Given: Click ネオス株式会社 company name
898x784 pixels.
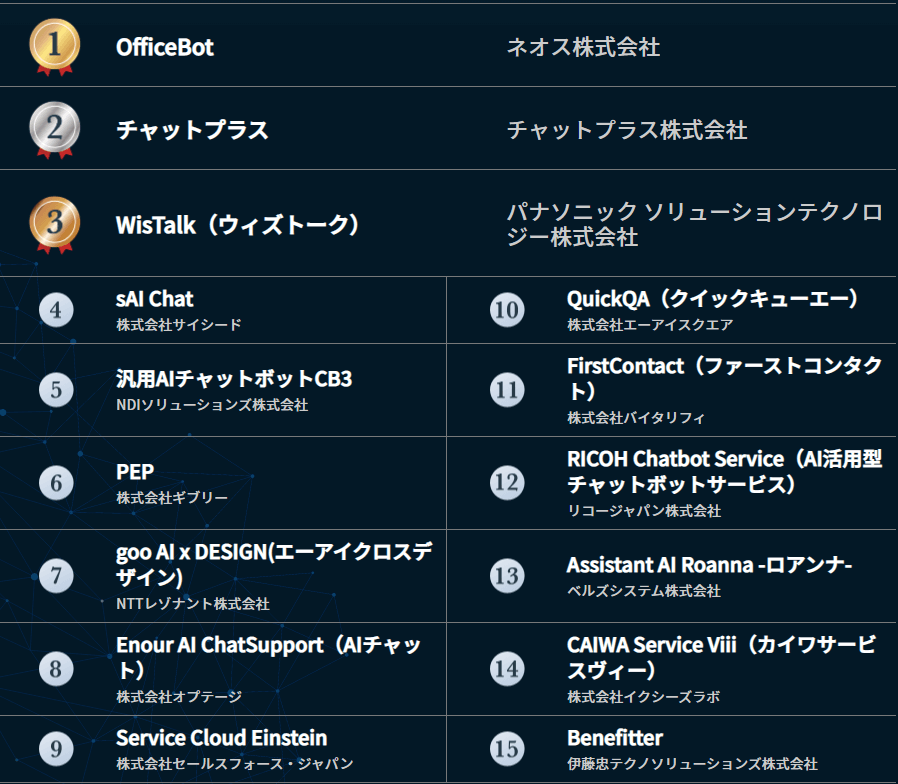Looking at the screenshot, I should tap(583, 47).
